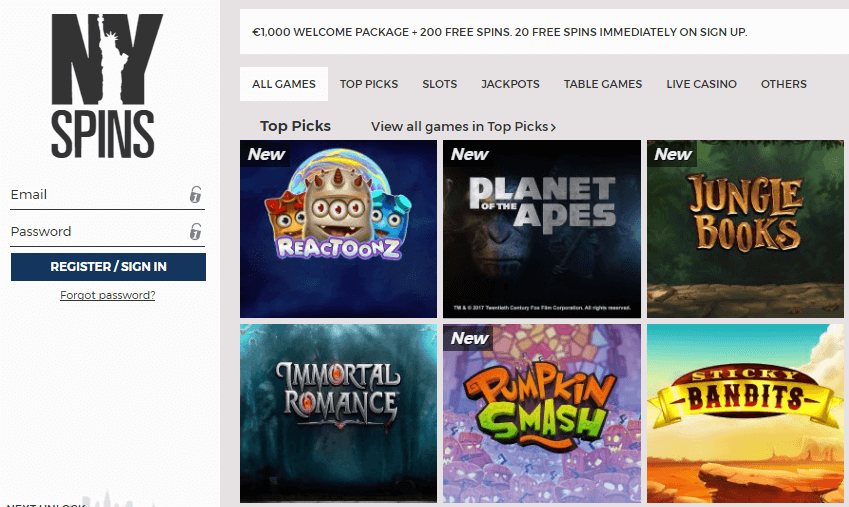The height and width of the screenshot is (507, 849).
Task: Click the New badge on Reactoonz
Action: tap(265, 154)
